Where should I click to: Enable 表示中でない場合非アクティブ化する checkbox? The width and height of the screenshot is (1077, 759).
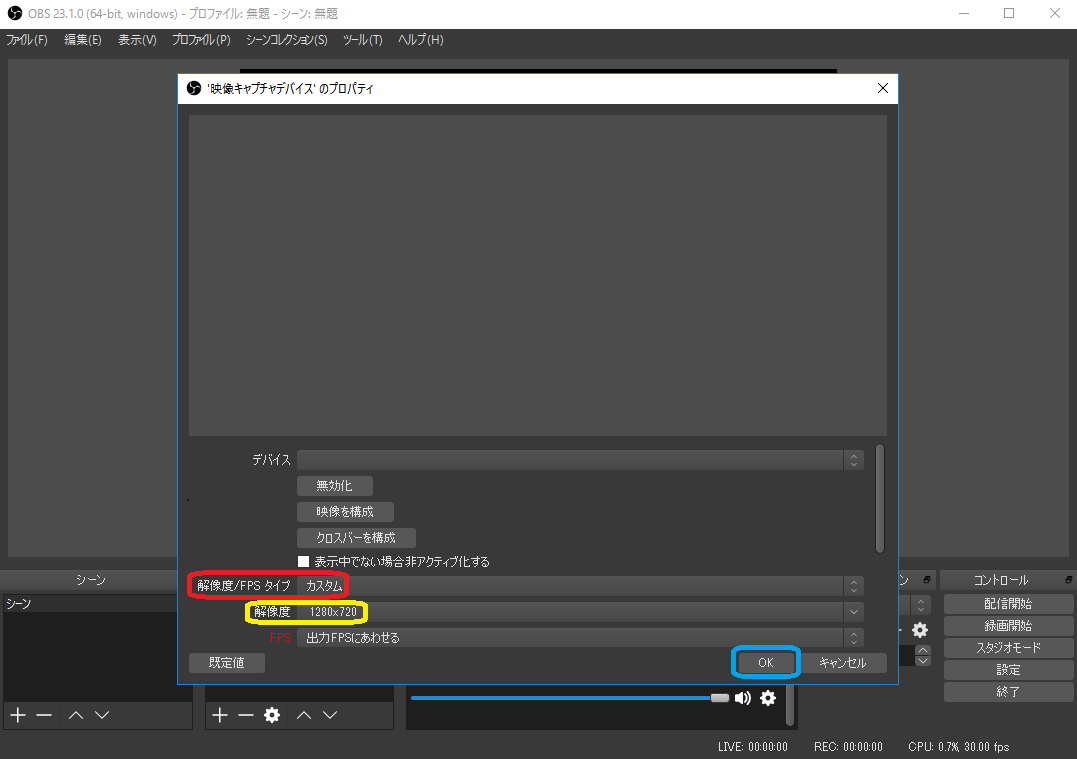(304, 562)
